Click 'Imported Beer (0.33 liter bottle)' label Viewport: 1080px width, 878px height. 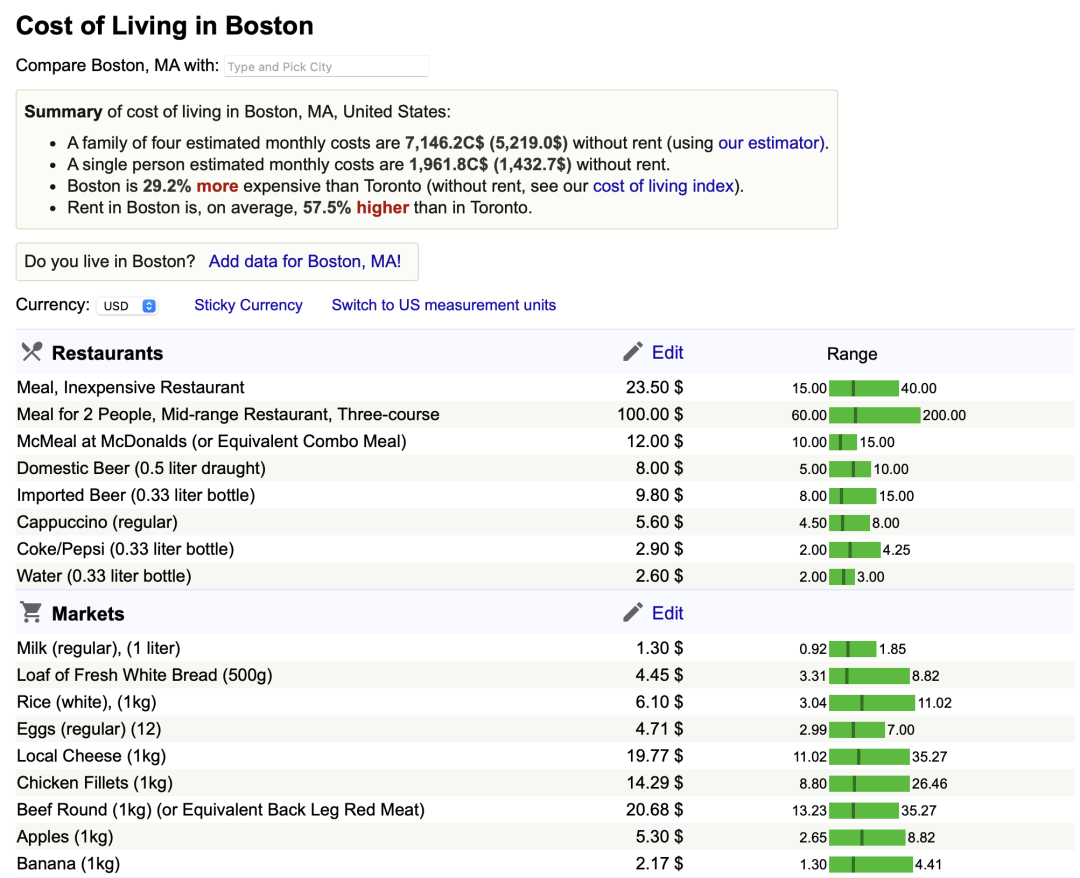coord(136,495)
